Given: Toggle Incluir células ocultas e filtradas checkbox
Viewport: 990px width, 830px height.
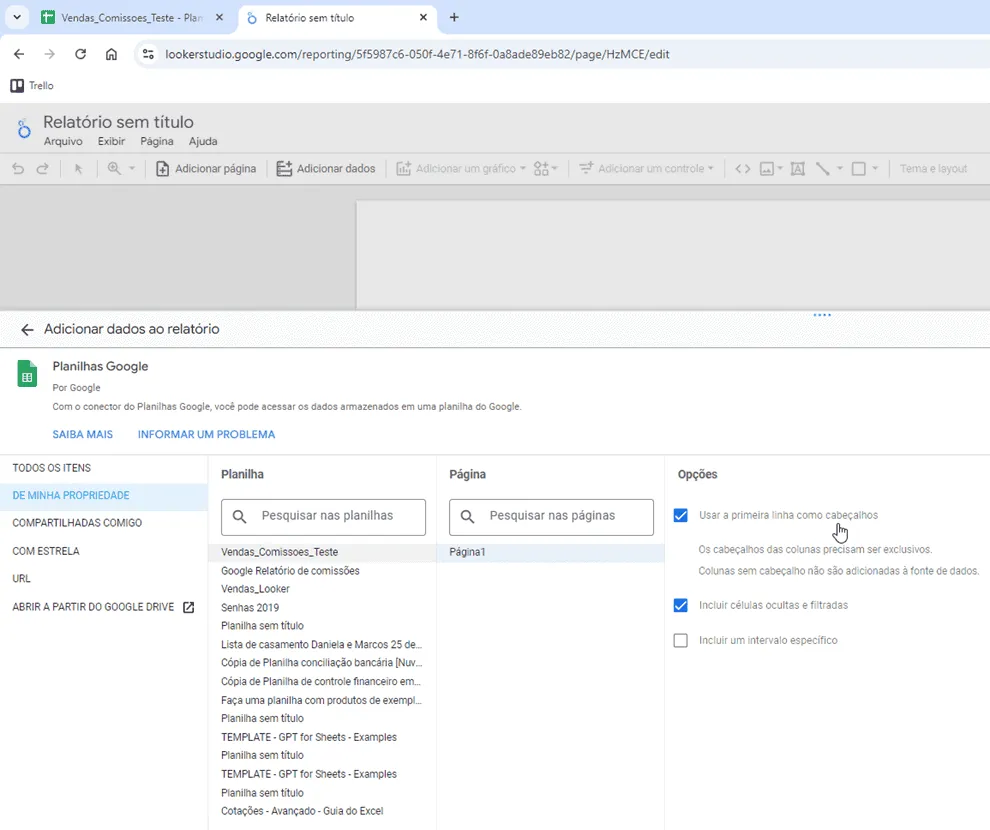Looking at the screenshot, I should tap(681, 605).
